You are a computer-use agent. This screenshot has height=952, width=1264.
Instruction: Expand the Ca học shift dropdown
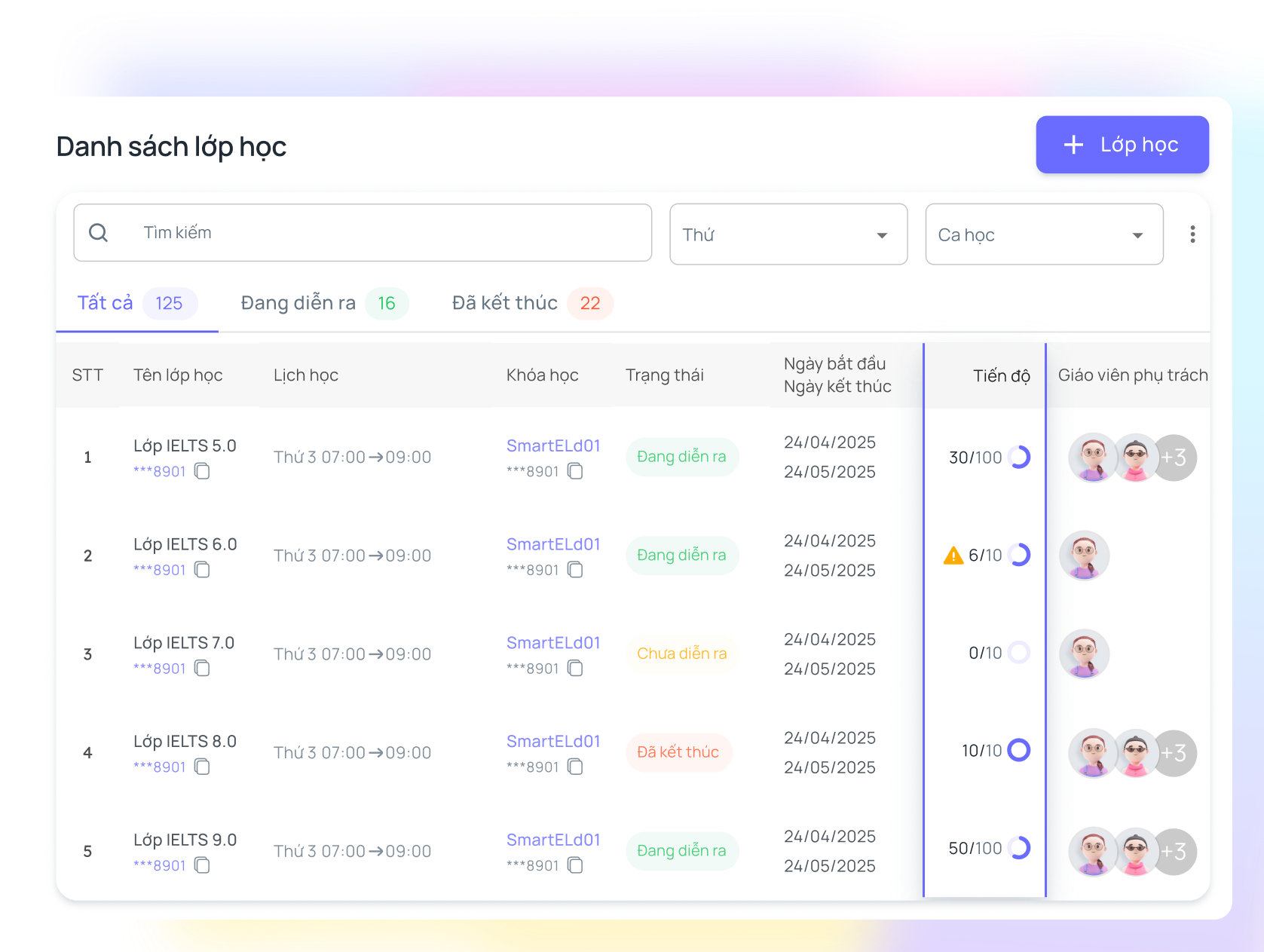[1043, 234]
